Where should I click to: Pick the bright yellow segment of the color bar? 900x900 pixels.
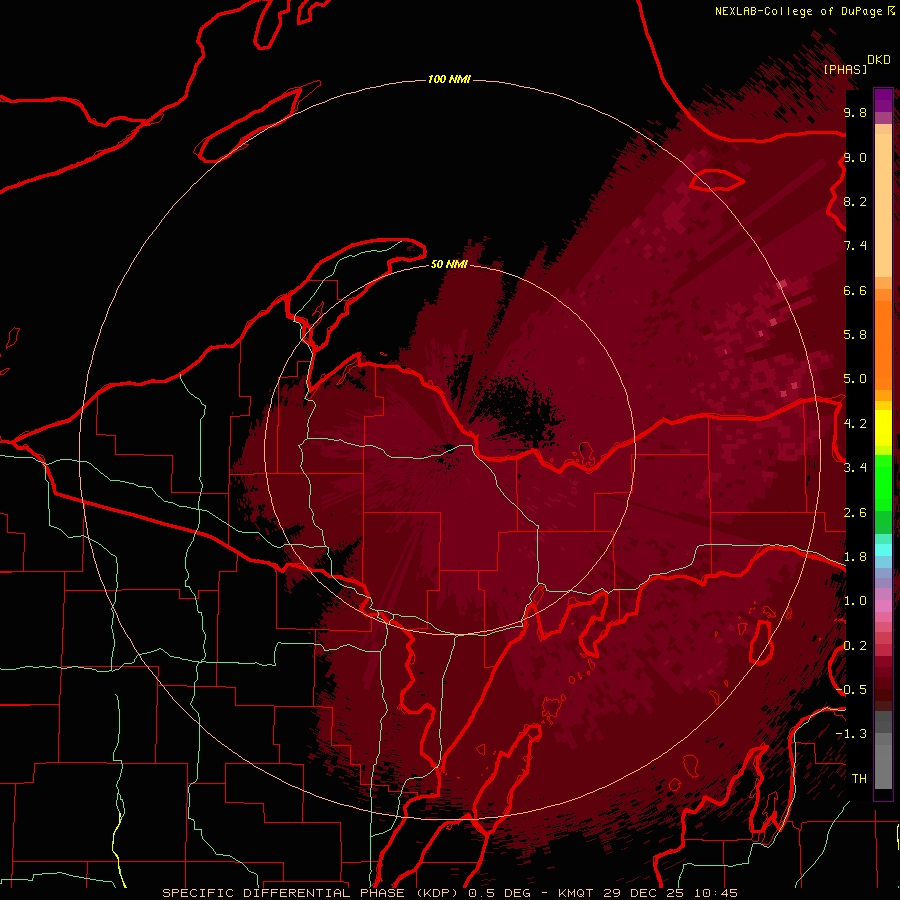pyautogui.click(x=883, y=428)
